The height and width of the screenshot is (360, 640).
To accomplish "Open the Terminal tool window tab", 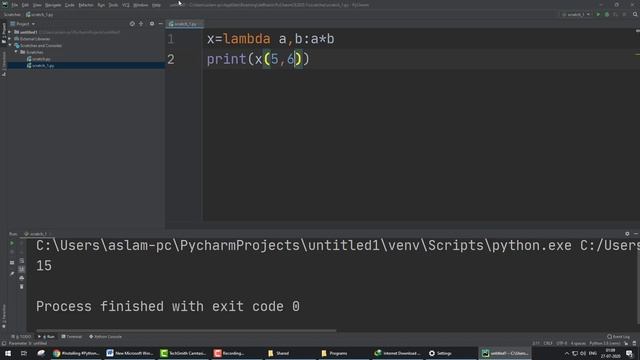I will 72,337.
